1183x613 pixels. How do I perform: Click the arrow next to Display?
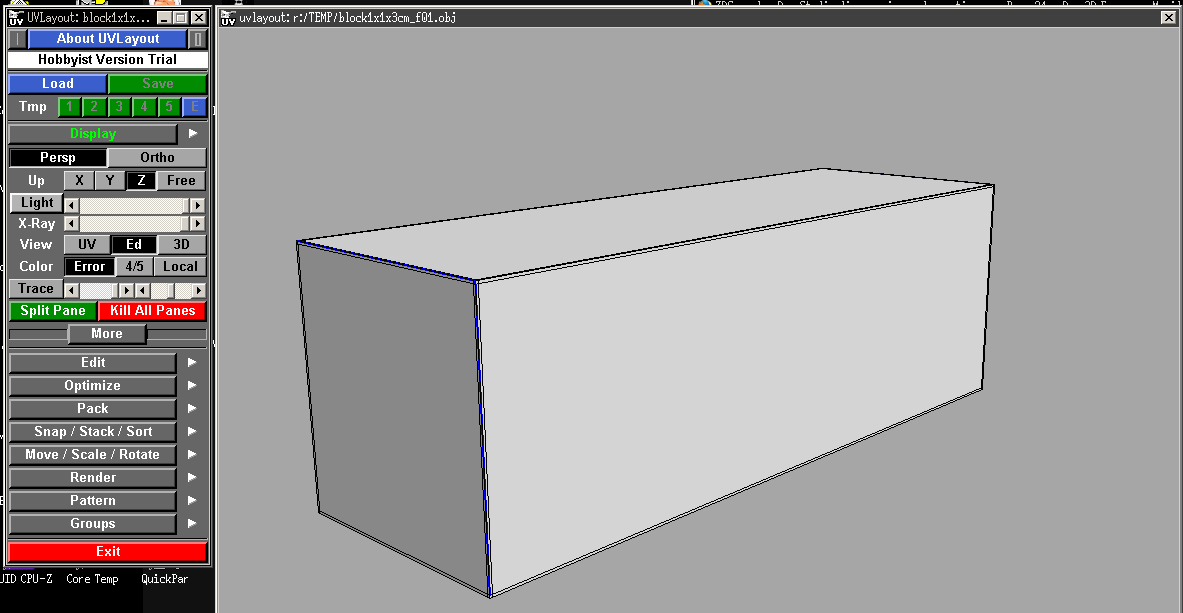193,134
